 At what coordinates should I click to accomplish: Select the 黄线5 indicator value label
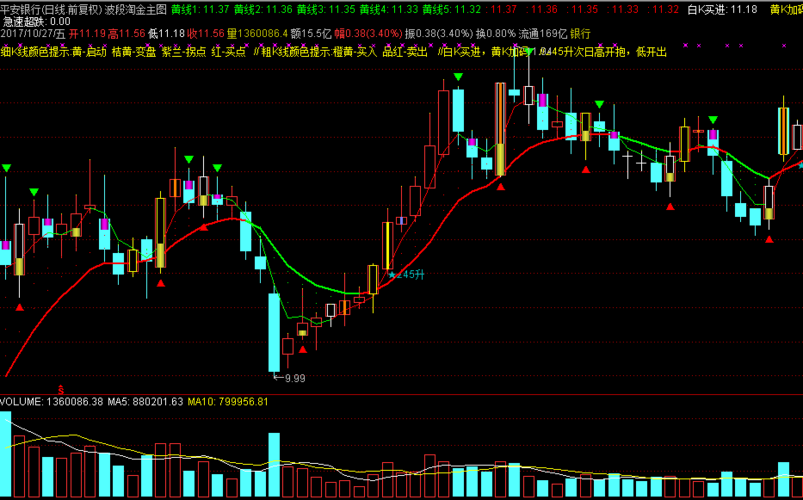(452, 9)
